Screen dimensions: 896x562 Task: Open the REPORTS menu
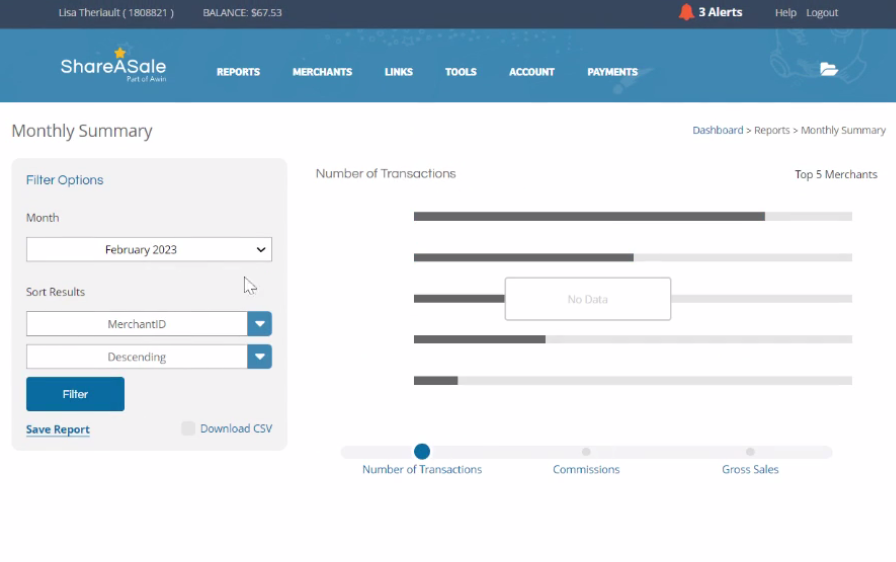tap(238, 72)
